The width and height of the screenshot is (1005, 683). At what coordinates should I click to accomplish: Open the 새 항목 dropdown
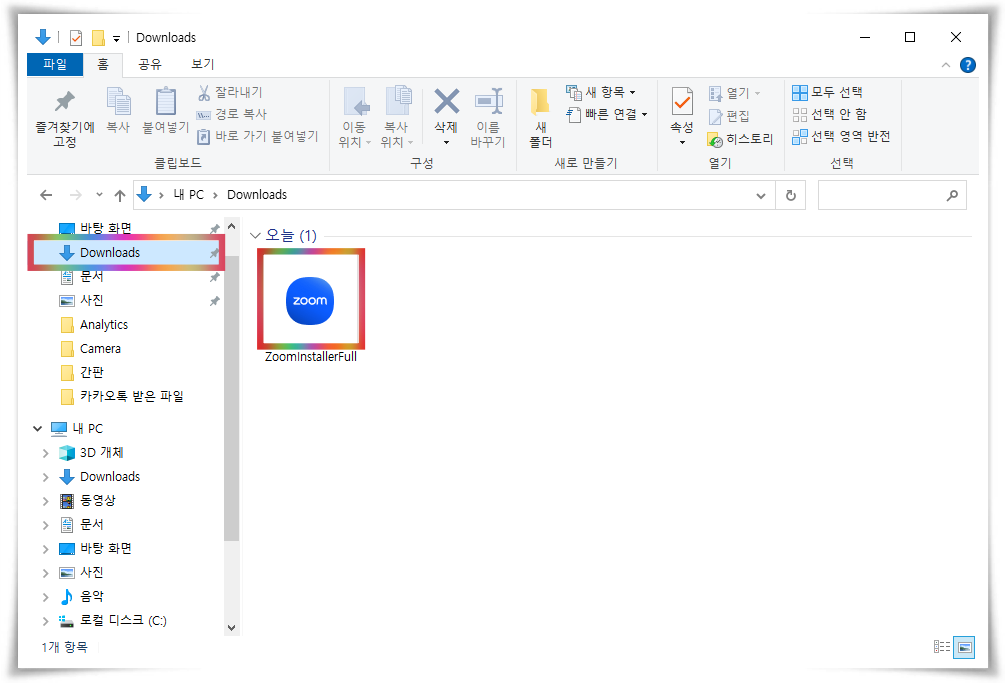[x=601, y=92]
